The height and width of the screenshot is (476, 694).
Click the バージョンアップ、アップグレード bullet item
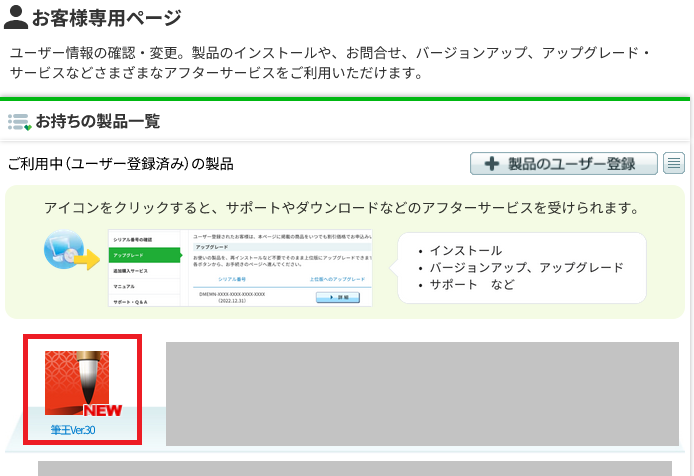[526, 267]
